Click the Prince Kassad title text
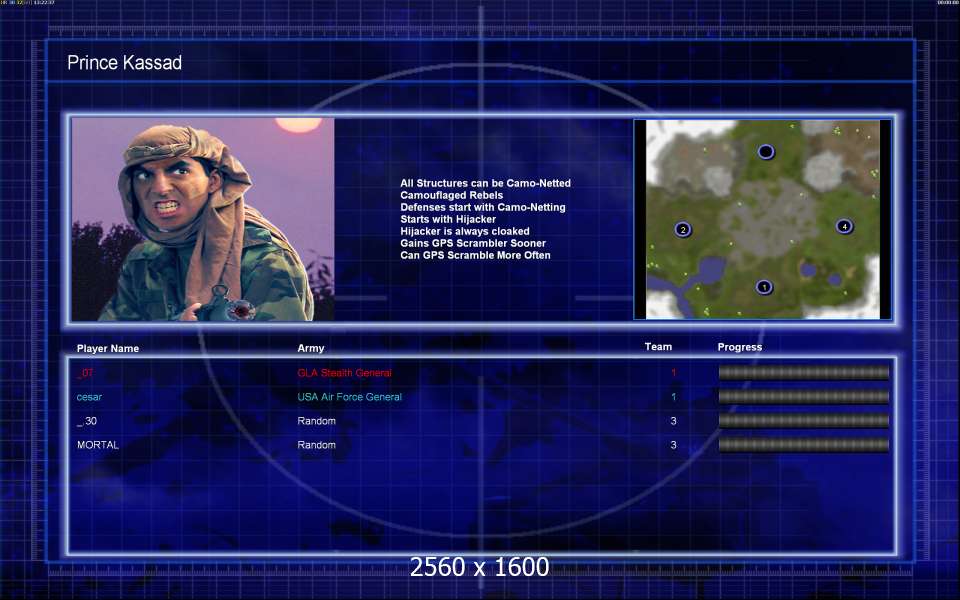 [124, 62]
